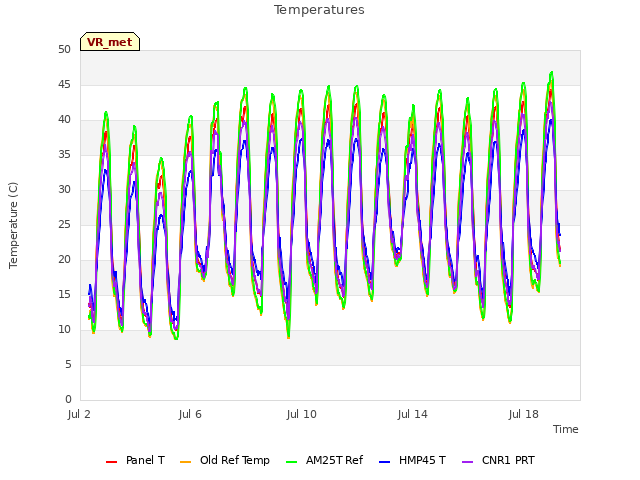Click the 35 y-axis tick label

[64, 154]
